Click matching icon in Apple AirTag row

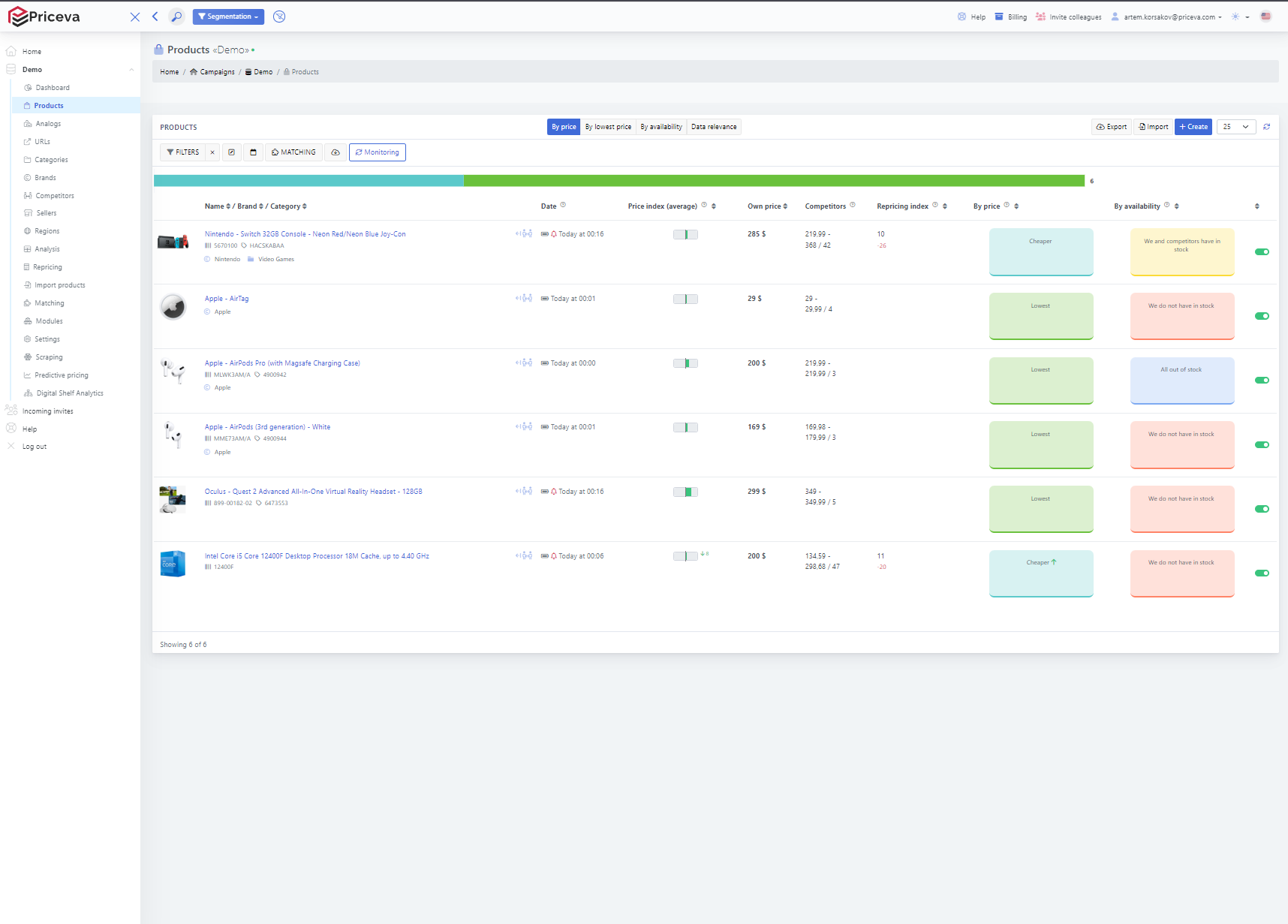coord(524,299)
